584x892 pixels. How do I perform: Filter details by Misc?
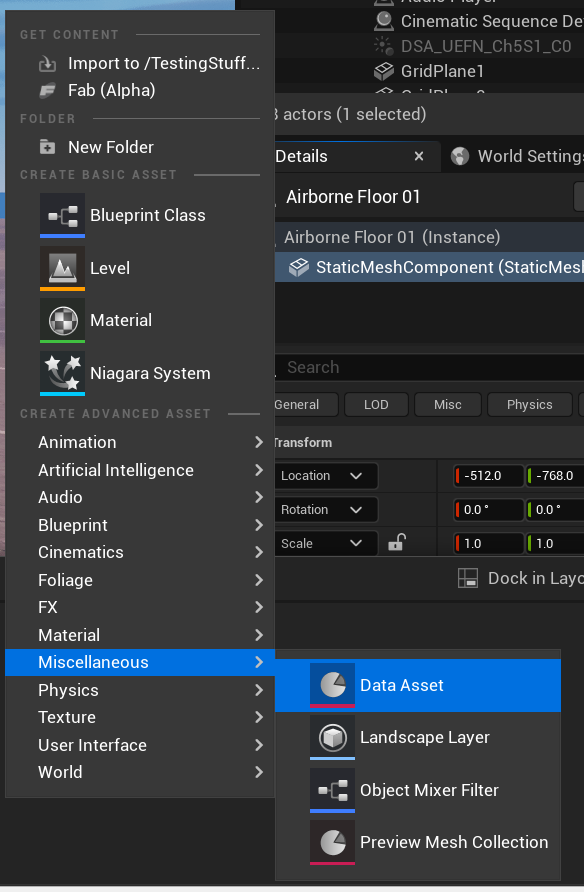coord(448,404)
